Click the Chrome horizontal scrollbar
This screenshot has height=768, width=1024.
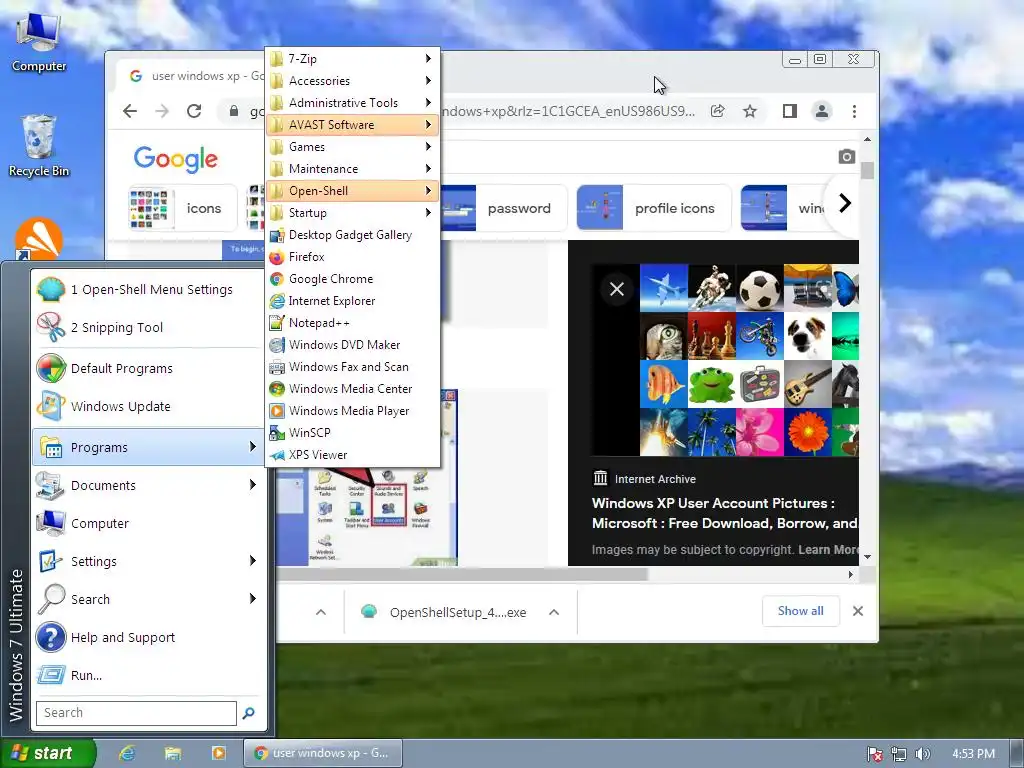pos(460,575)
